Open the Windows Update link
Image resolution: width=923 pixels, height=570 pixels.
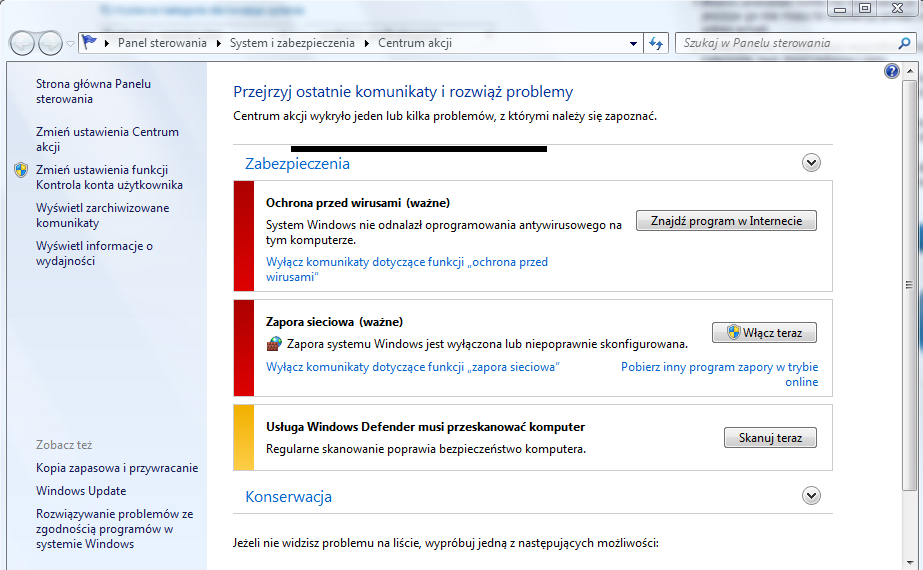pos(81,491)
